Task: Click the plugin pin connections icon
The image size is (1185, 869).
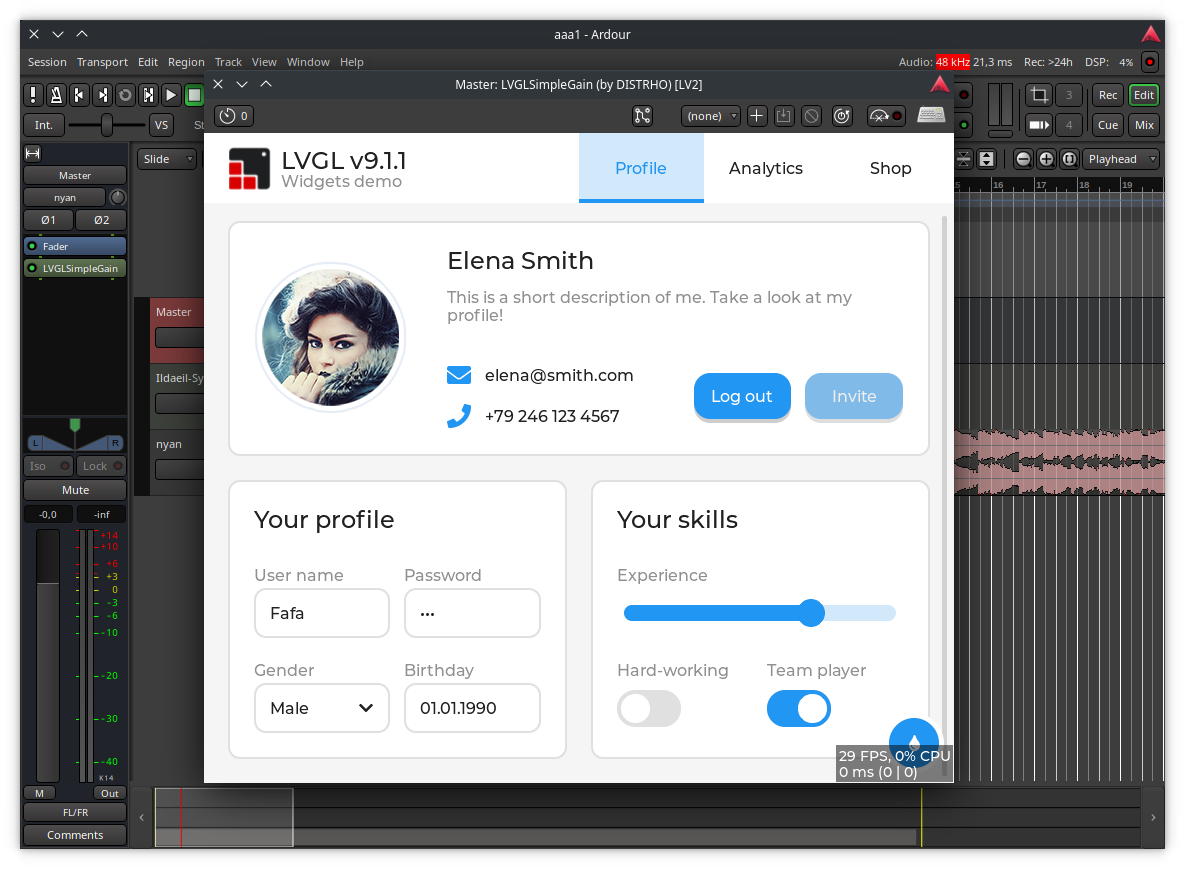Action: pos(643,116)
